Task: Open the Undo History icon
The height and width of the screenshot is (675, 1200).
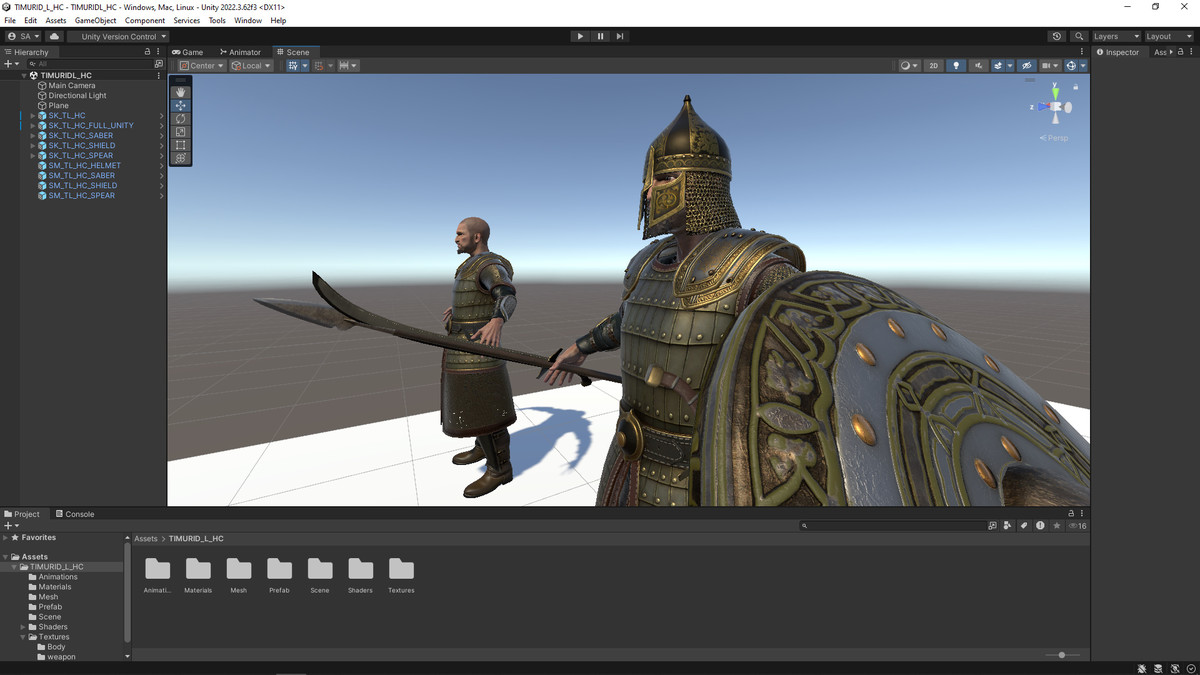Action: (x=1057, y=36)
